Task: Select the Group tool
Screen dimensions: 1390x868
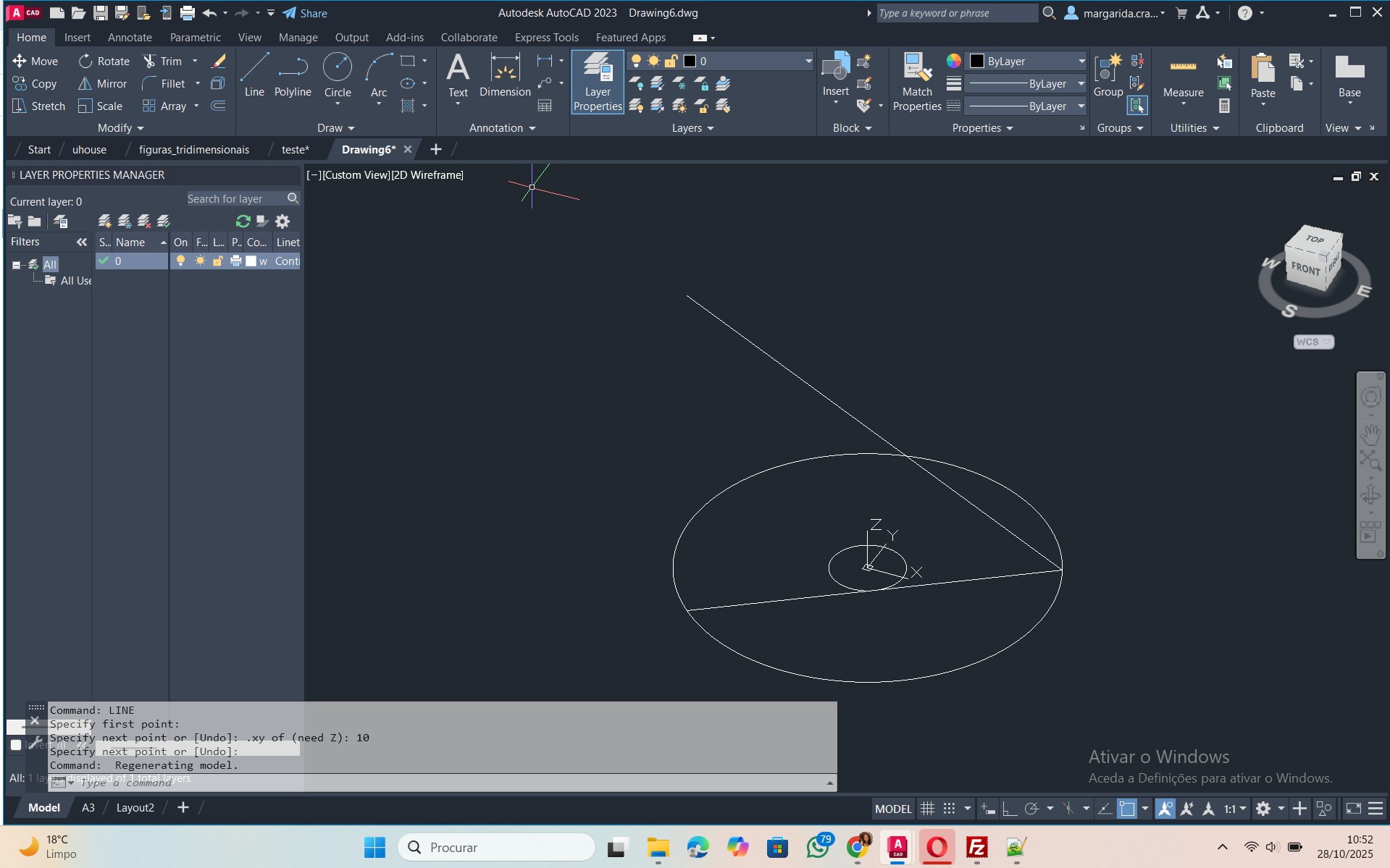Action: pos(1108,75)
